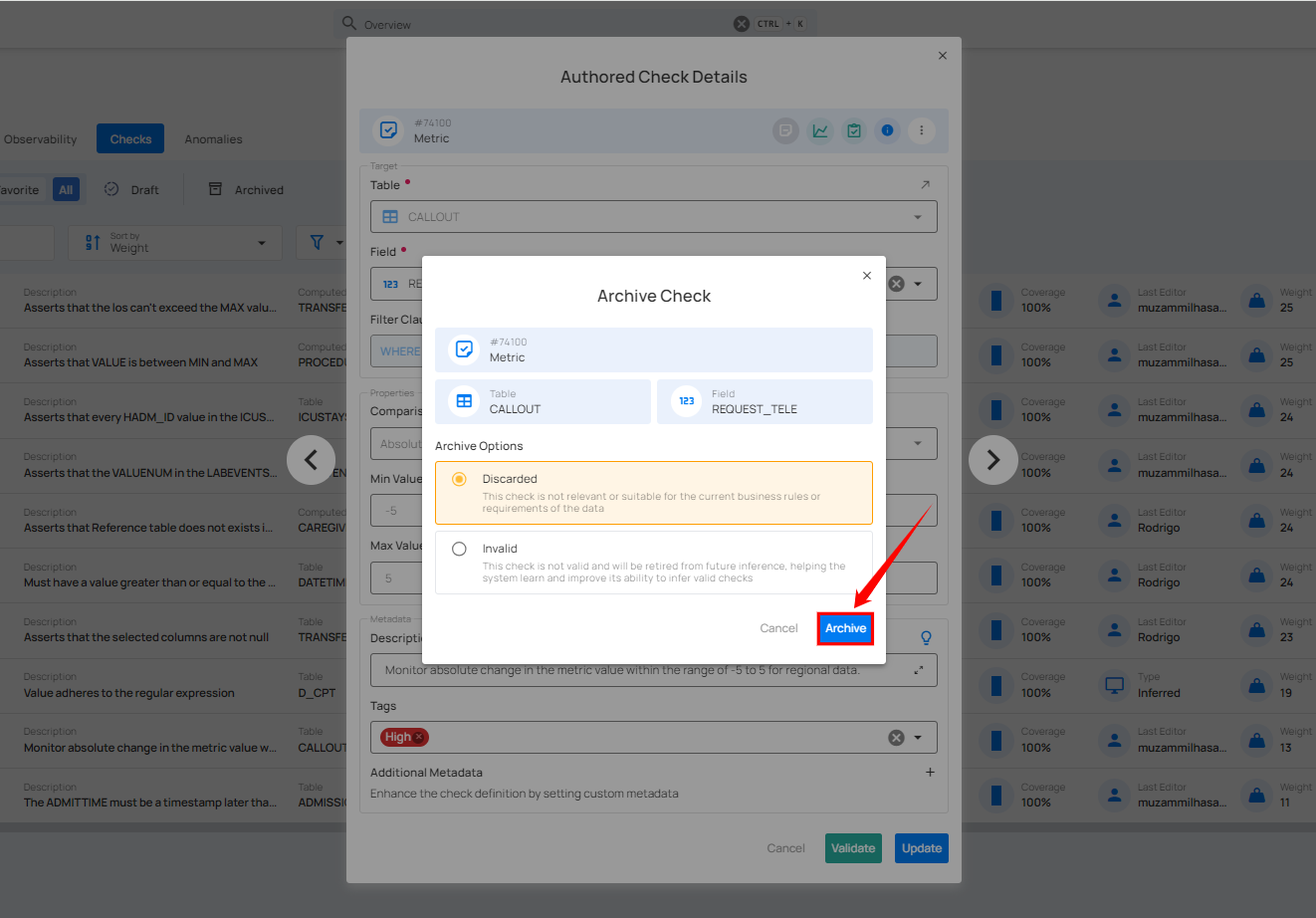The image size is (1316, 918).
Task: Open the Sort by Weight dropdown
Action: point(175,243)
